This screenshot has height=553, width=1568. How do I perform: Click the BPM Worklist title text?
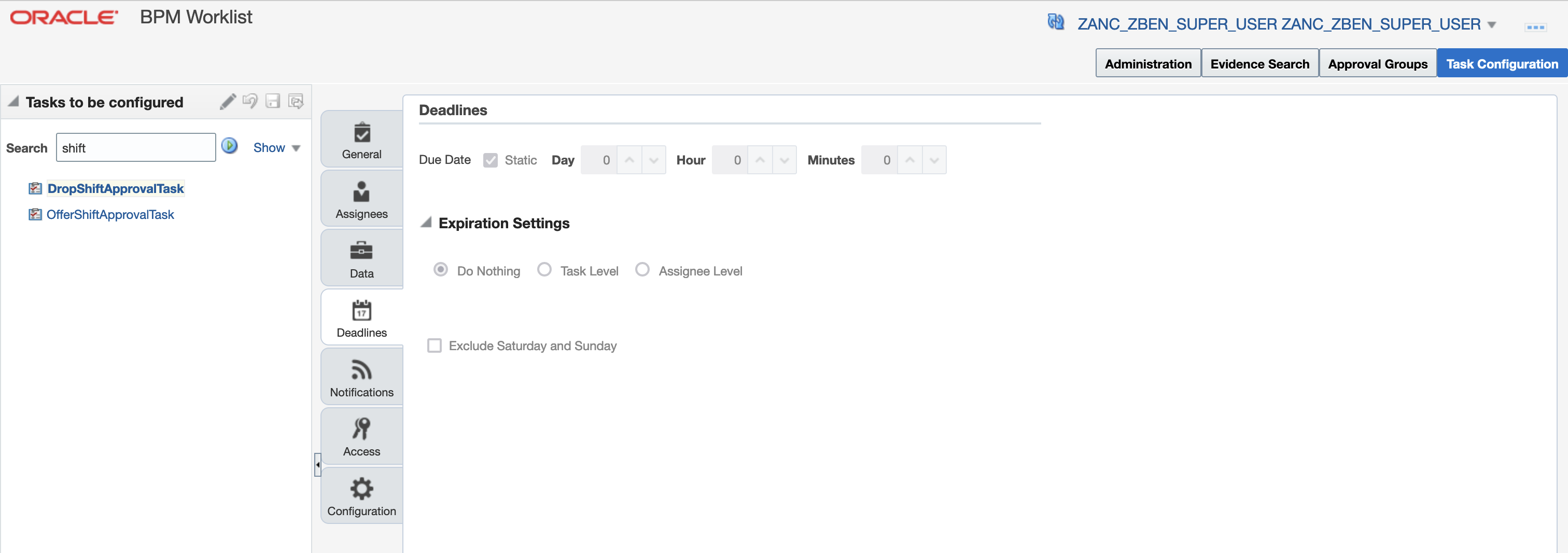click(x=196, y=17)
